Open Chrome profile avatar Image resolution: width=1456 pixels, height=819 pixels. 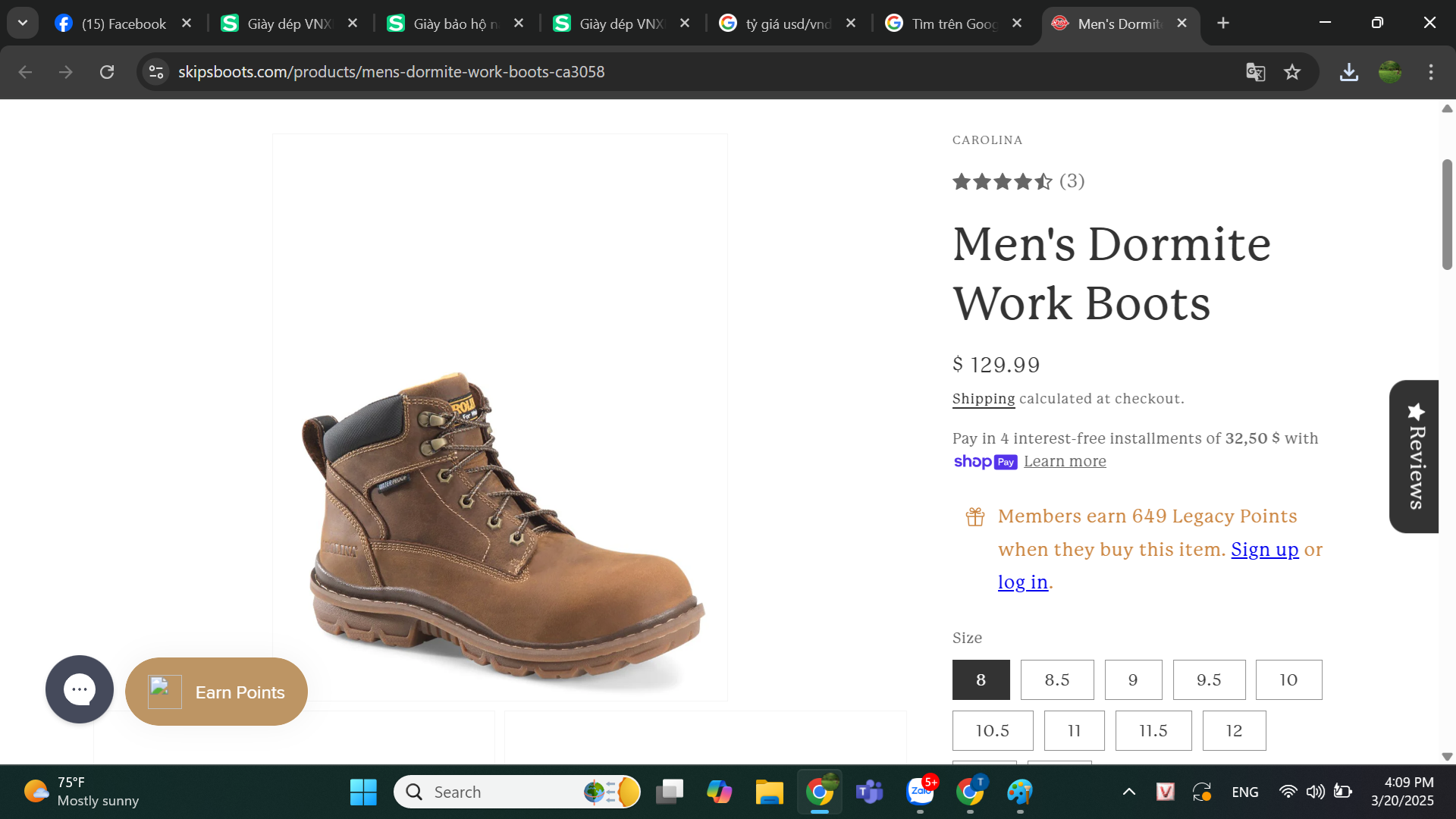[1390, 72]
